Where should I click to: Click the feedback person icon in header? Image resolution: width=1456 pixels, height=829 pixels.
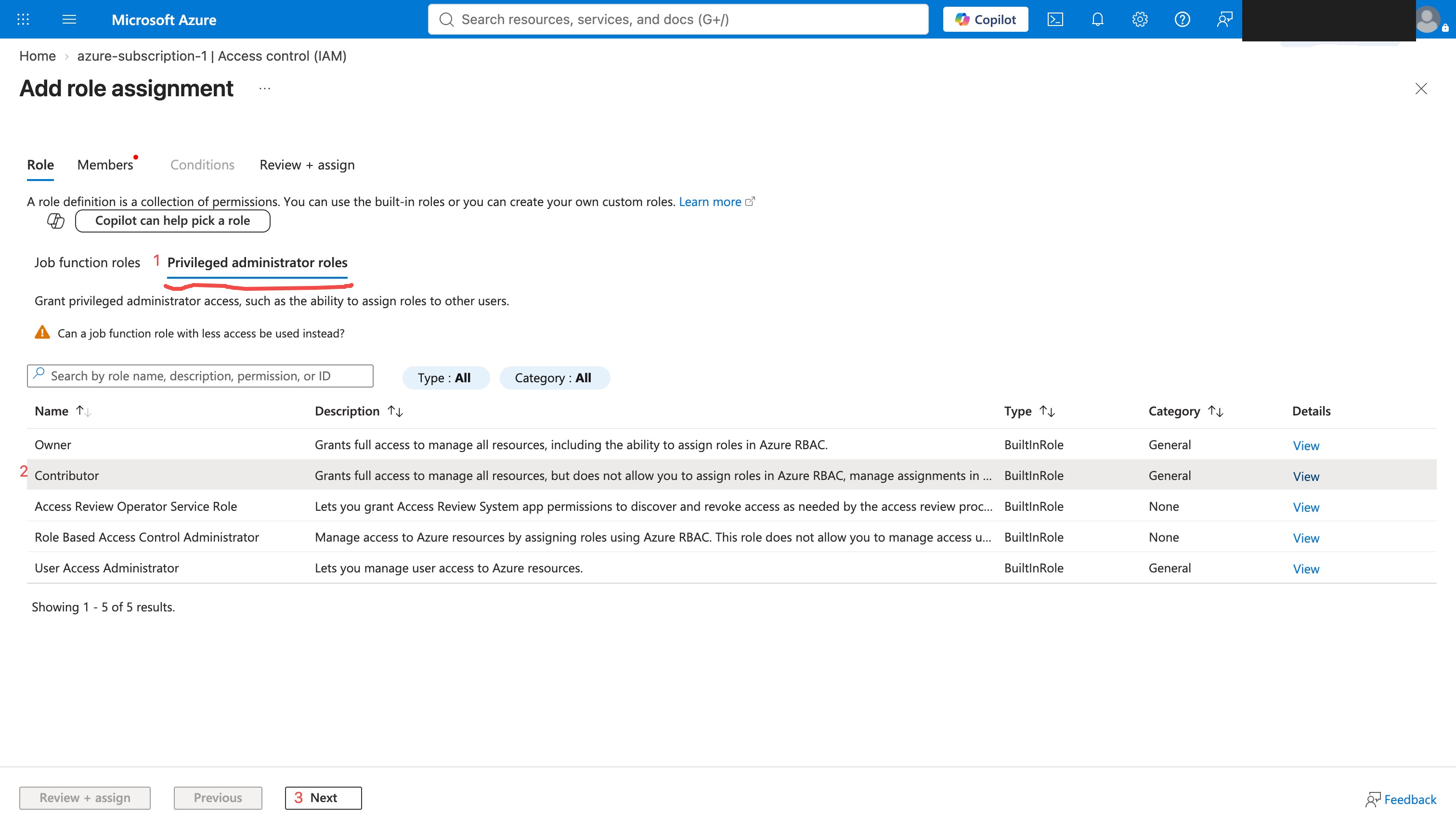(1224, 19)
